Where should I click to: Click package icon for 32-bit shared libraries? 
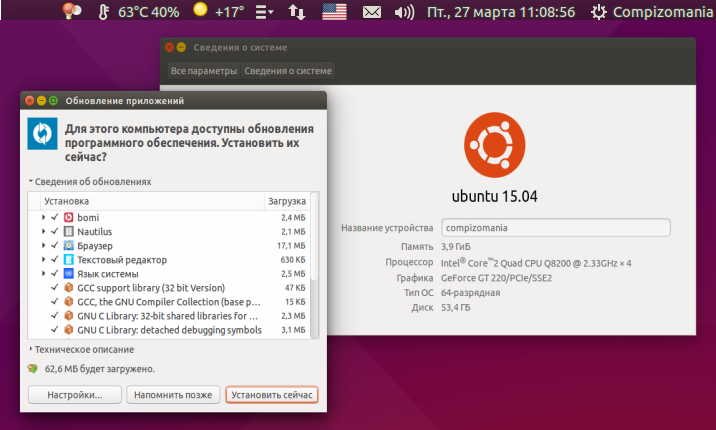pyautogui.click(x=68, y=316)
